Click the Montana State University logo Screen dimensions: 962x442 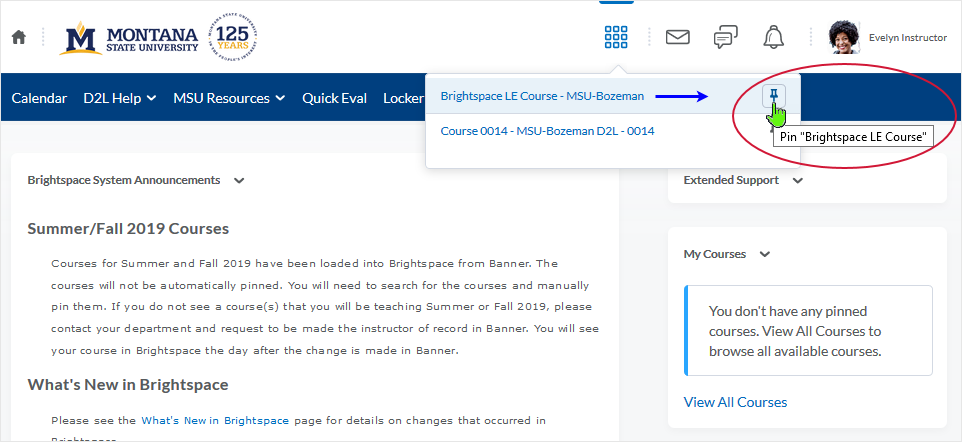click(x=129, y=38)
